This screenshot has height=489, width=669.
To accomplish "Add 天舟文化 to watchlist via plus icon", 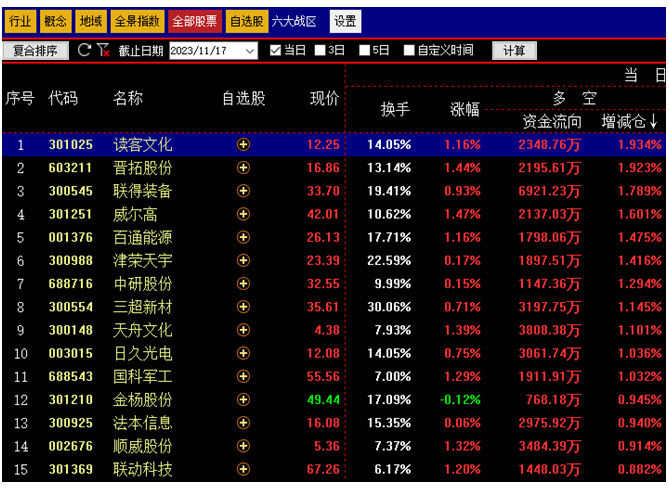I will (243, 330).
